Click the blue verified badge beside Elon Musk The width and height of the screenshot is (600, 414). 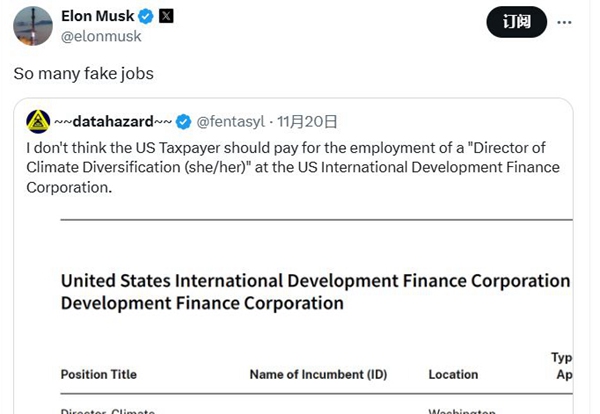pos(144,16)
